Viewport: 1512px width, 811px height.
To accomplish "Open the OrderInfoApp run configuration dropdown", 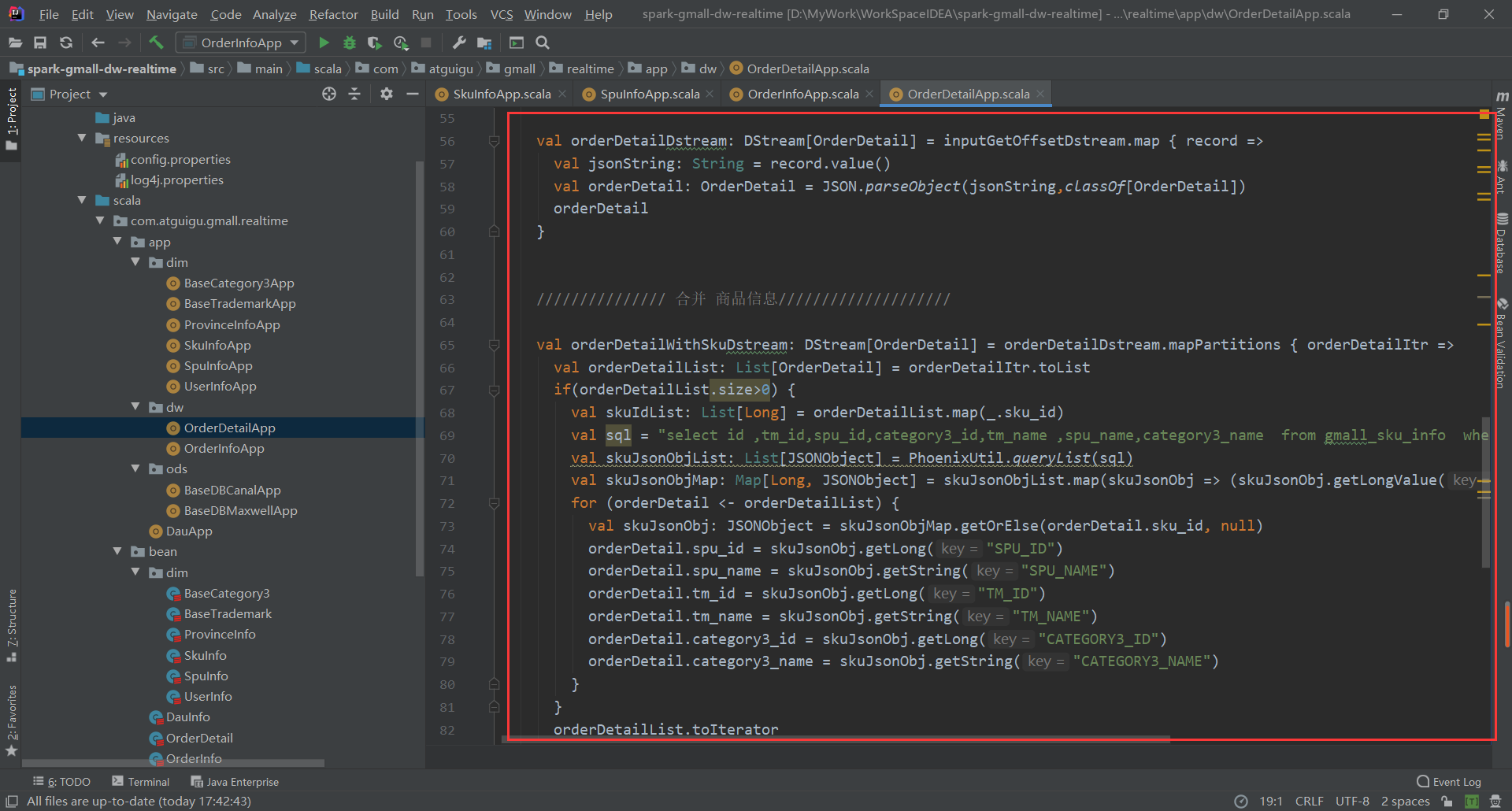I will (240, 43).
